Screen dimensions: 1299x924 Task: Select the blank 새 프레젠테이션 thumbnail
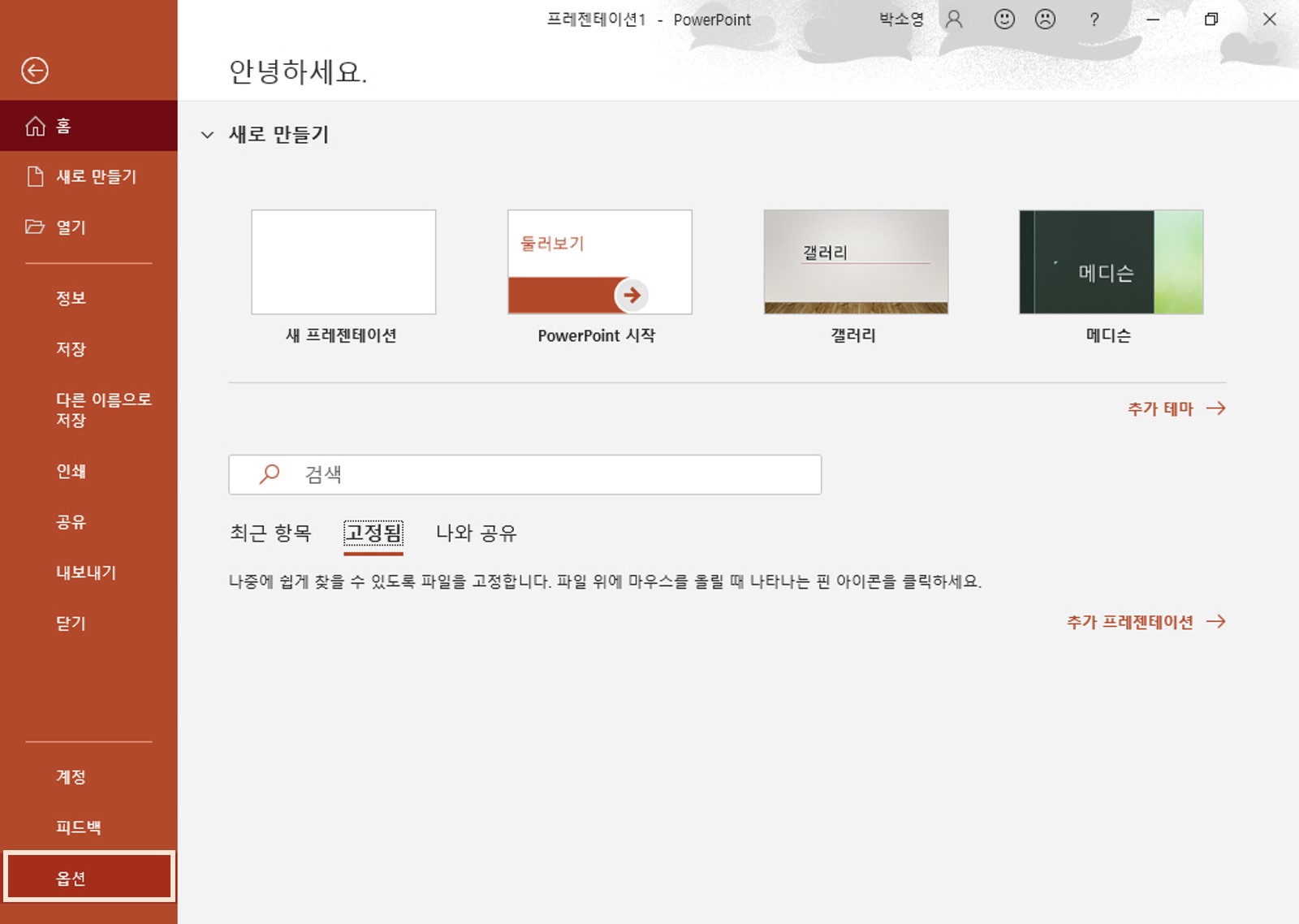coord(343,262)
